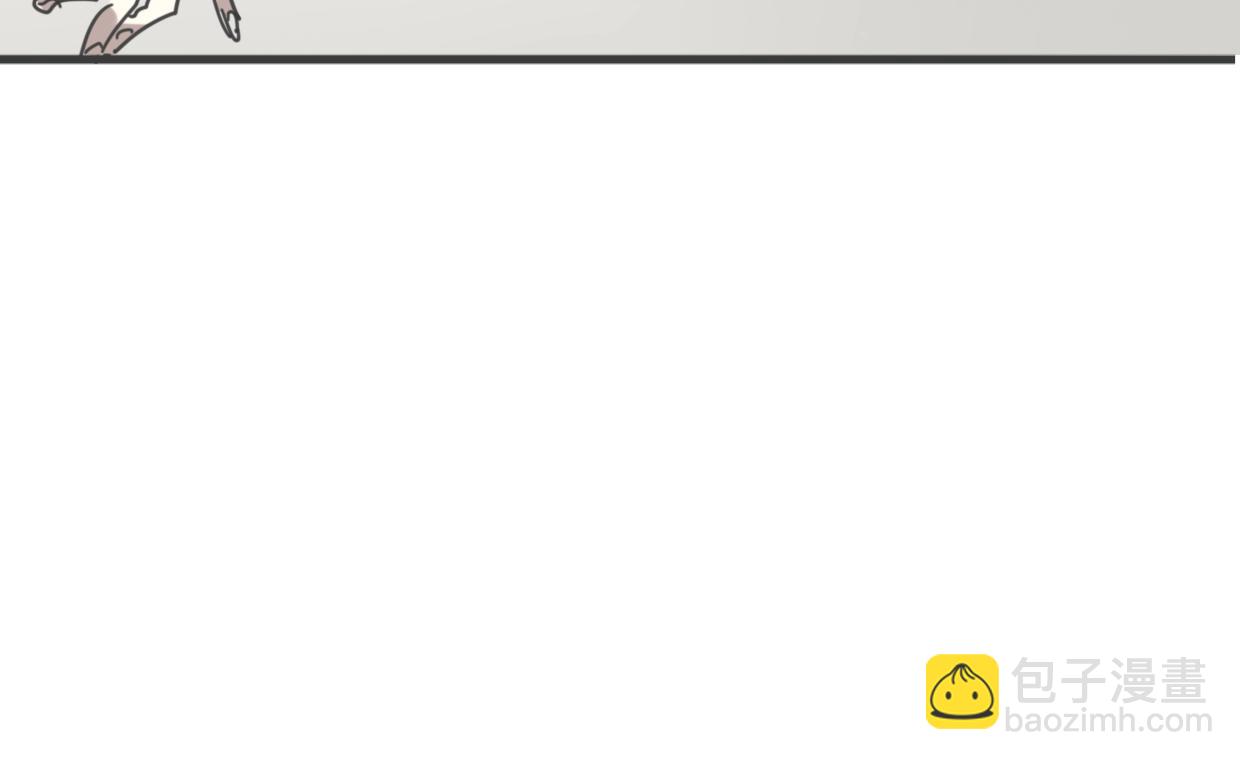Click the 包 character in the watermark
The width and height of the screenshot is (1240, 760).
[1034, 681]
